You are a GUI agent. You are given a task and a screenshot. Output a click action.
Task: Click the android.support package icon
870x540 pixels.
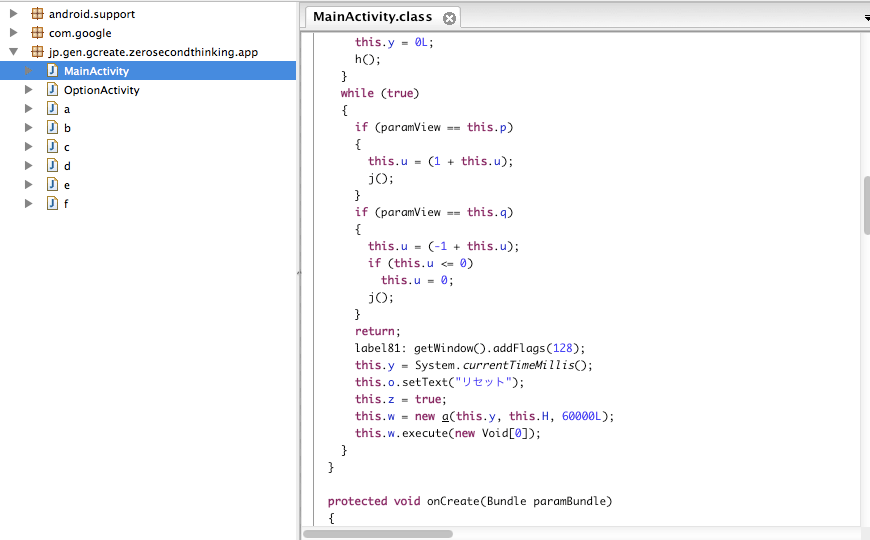37,14
